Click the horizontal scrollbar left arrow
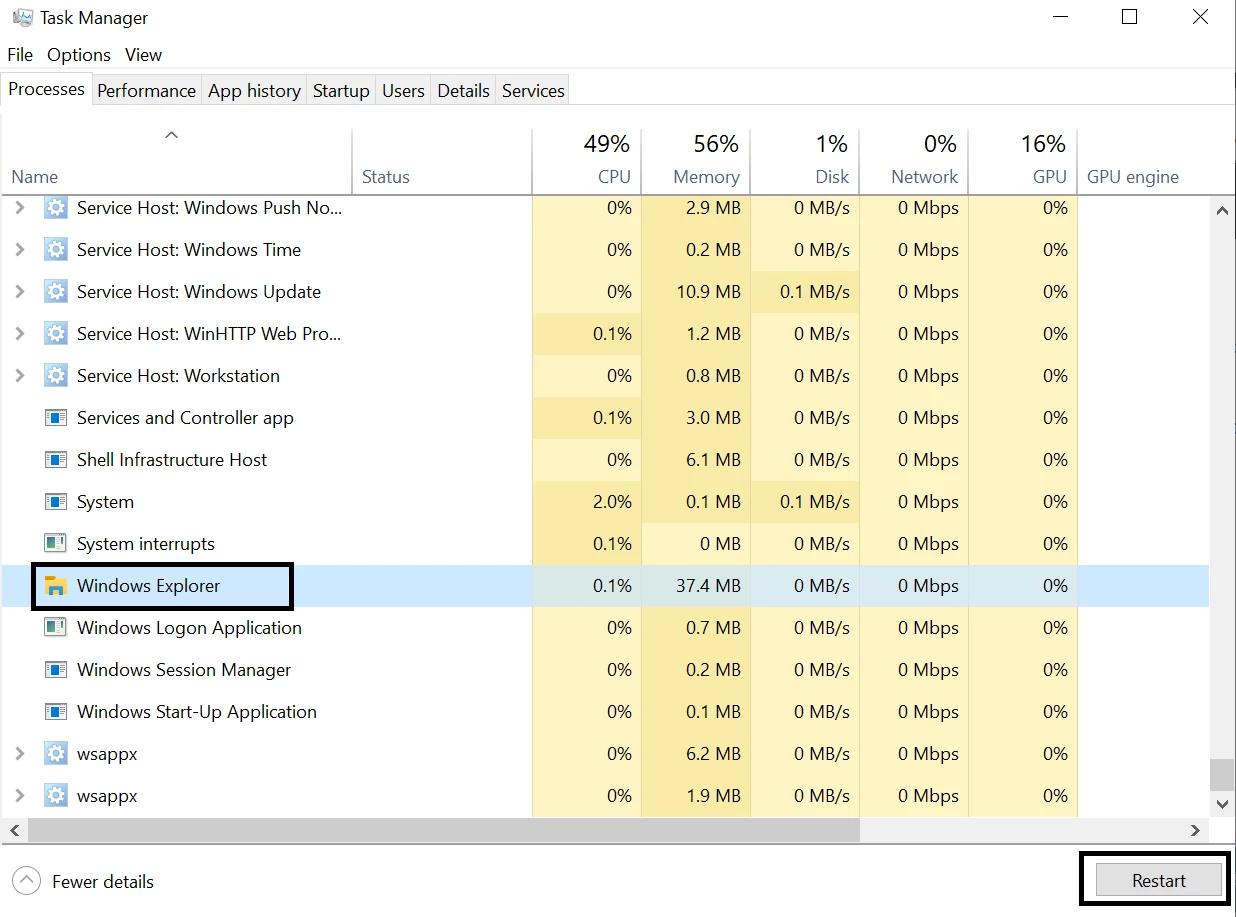 click(x=14, y=830)
